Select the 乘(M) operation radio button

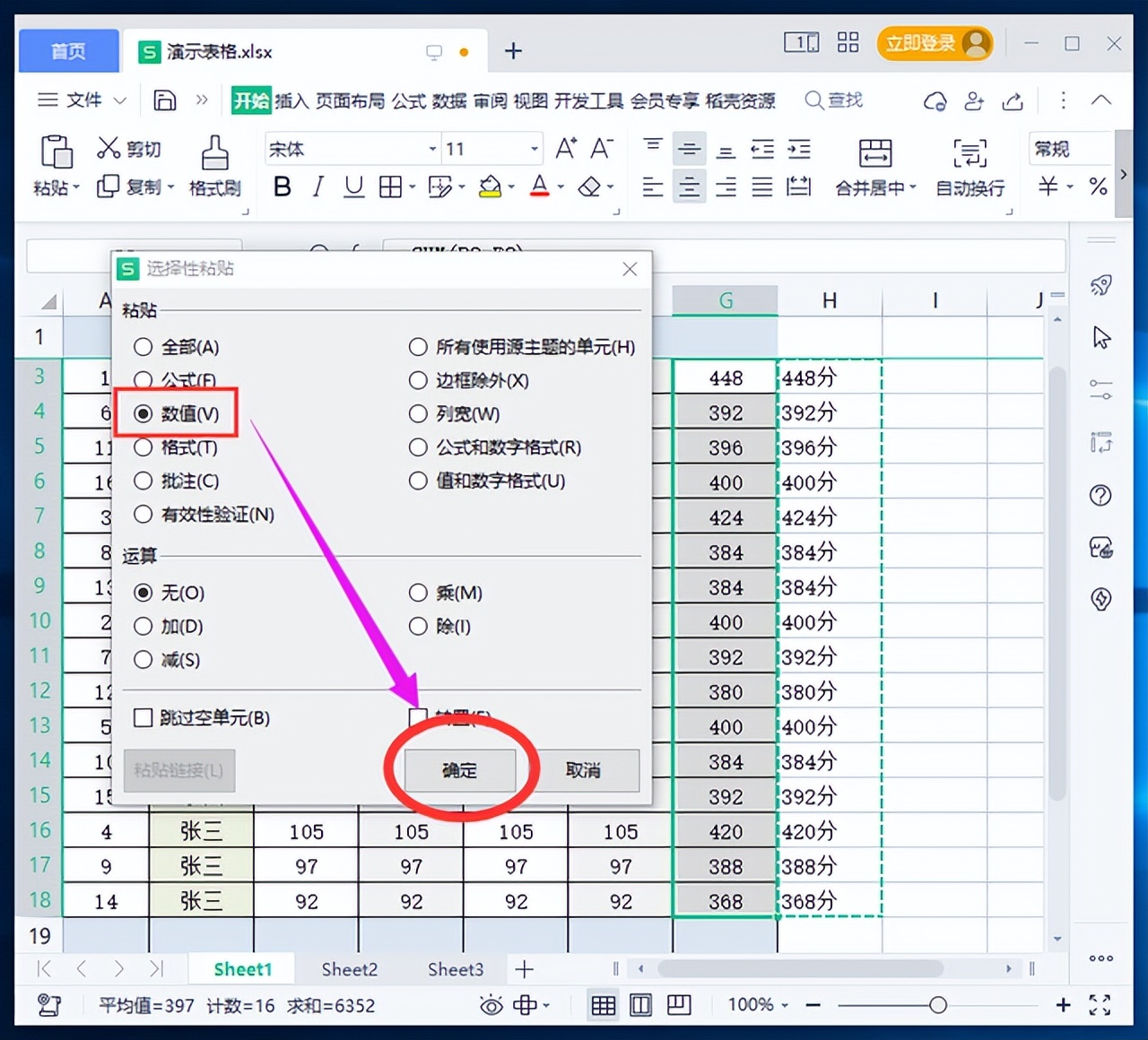[x=418, y=593]
